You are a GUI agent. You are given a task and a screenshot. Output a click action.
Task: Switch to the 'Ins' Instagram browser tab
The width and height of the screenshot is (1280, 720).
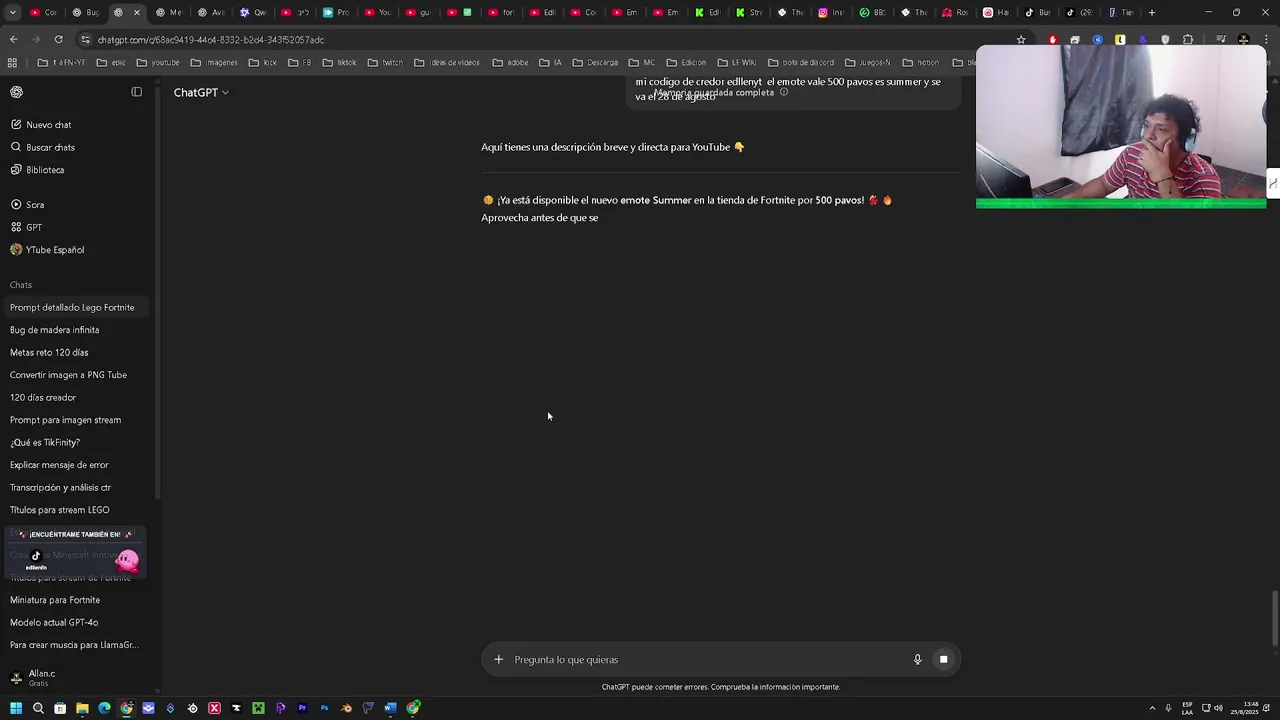click(832, 12)
